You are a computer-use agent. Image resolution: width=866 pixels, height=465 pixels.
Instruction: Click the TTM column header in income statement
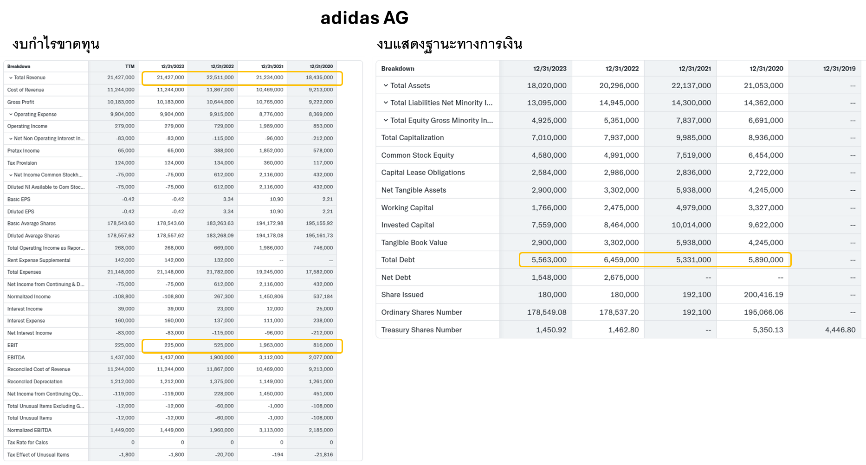(130, 66)
